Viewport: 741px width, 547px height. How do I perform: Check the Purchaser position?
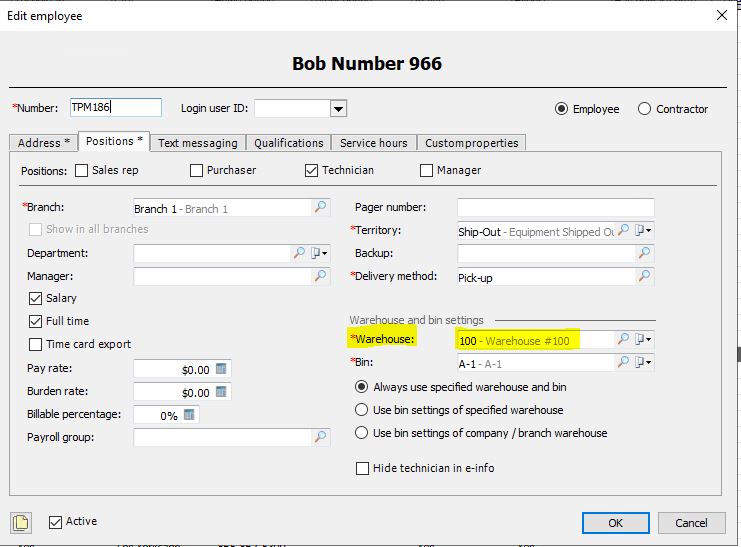196,170
